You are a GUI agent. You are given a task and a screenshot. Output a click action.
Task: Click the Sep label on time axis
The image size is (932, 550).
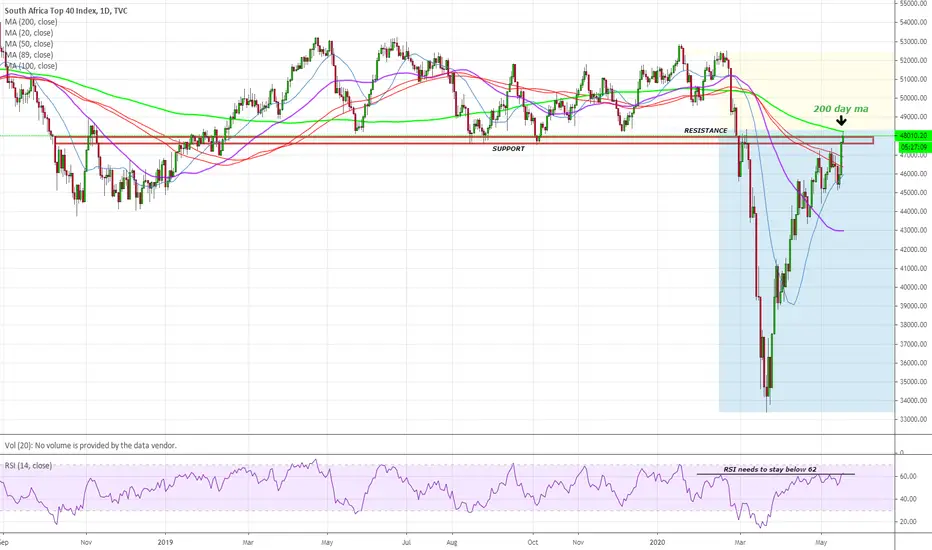4,542
